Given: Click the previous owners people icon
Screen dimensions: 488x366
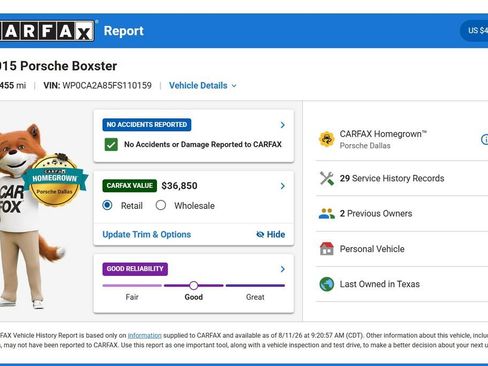Looking at the screenshot, I should [327, 214].
